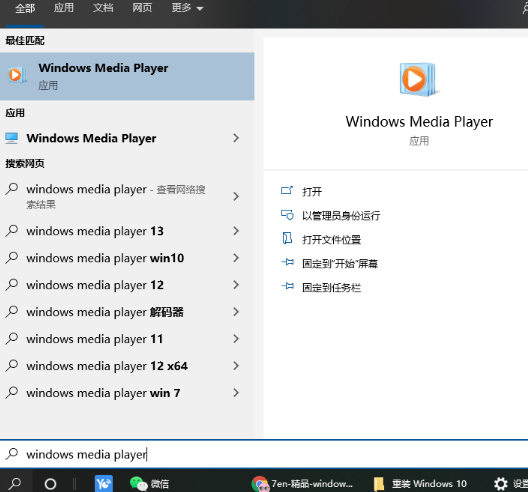Viewport: 528px width, 492px height.
Task: Open Windows Media Player best match result
Action: [x=127, y=76]
